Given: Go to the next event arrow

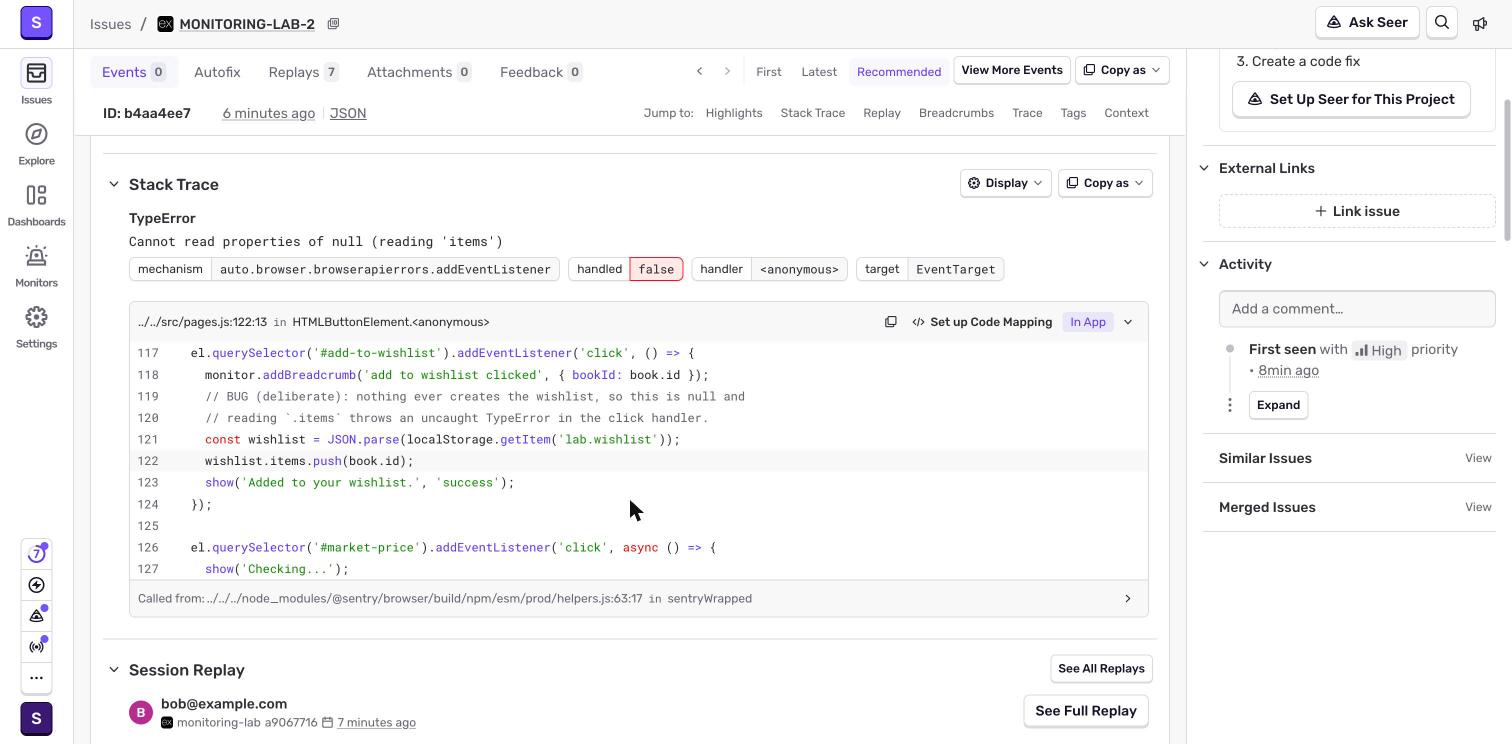Looking at the screenshot, I should pos(727,71).
